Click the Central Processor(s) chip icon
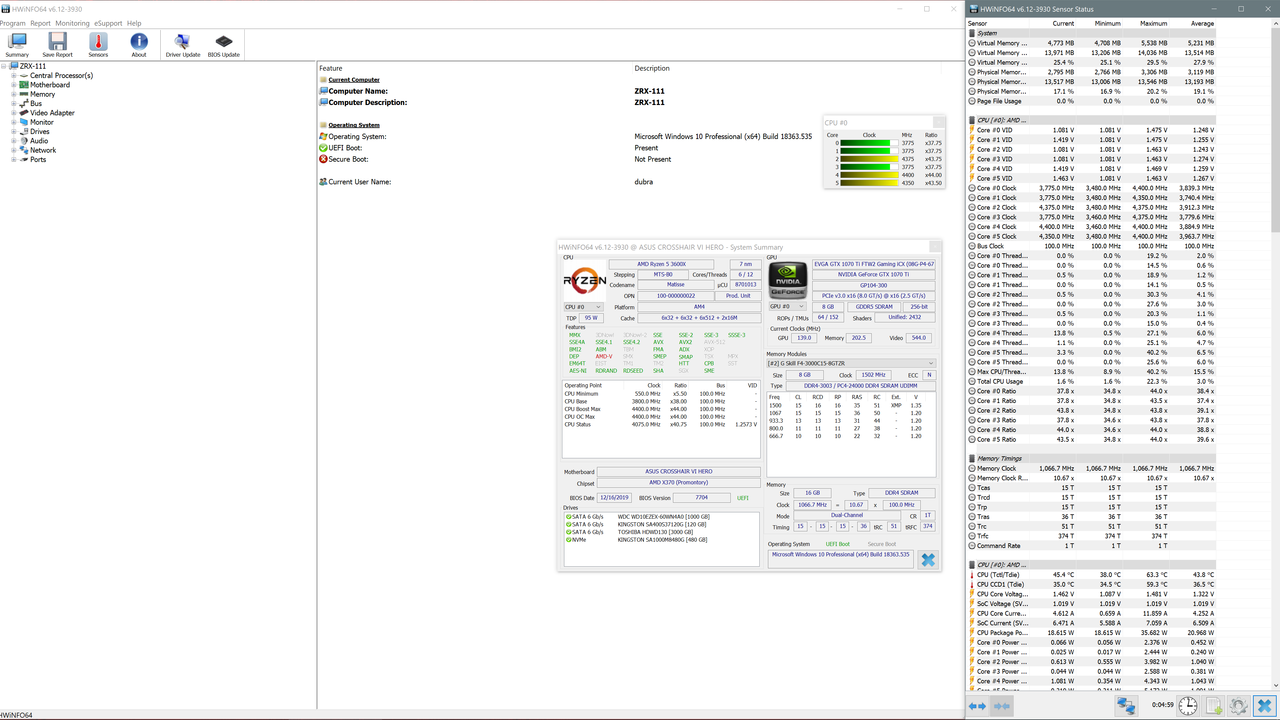Viewport: 1280px width, 720px height. point(24,75)
